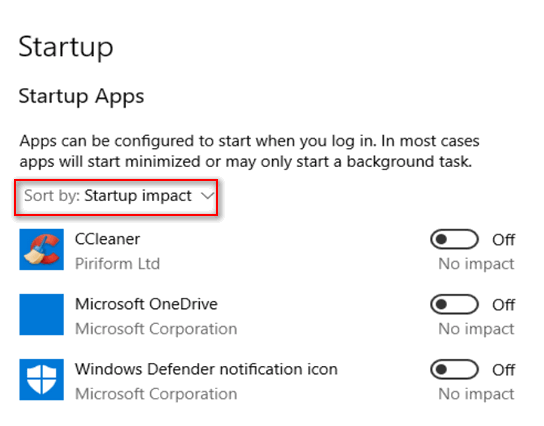
Task: Click the Off label next to OneDrive
Action: (x=503, y=305)
